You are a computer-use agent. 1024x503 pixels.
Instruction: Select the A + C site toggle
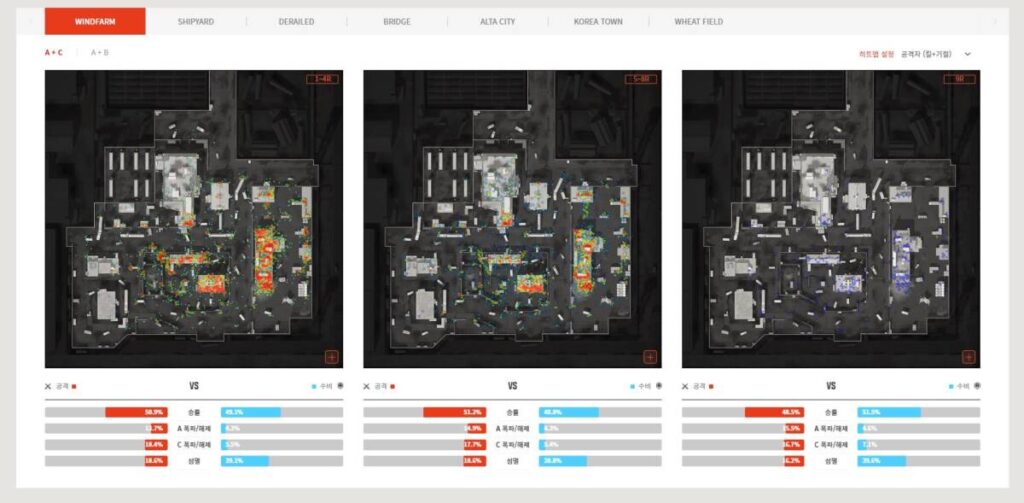click(54, 52)
